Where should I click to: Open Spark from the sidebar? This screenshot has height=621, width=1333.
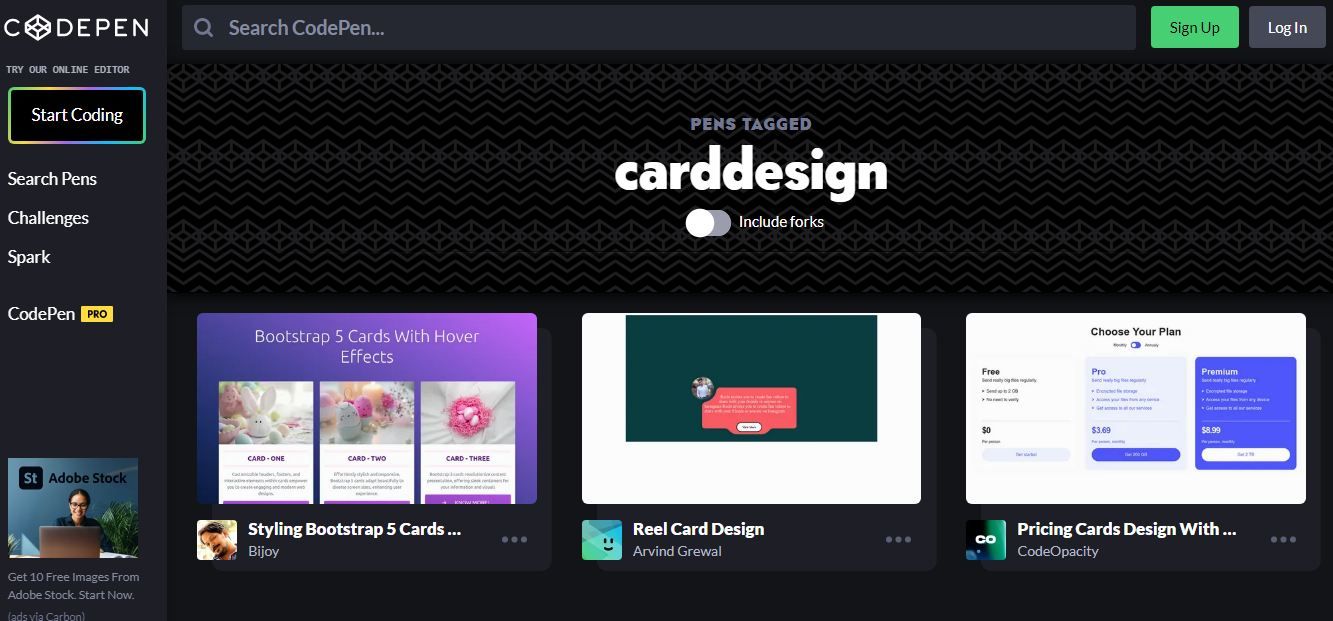28,257
